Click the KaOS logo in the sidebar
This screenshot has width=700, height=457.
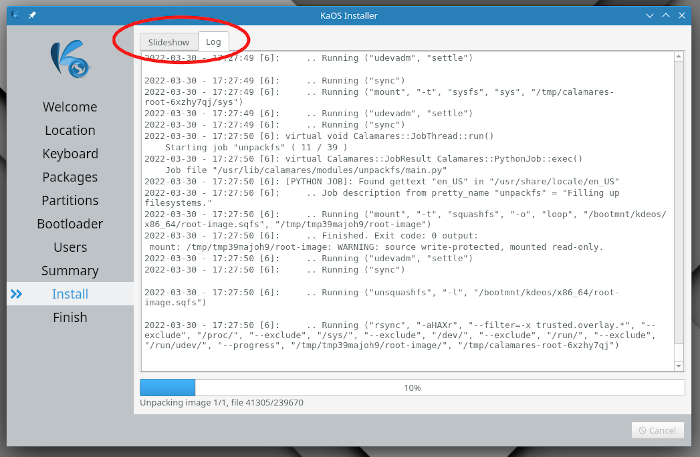[70, 59]
